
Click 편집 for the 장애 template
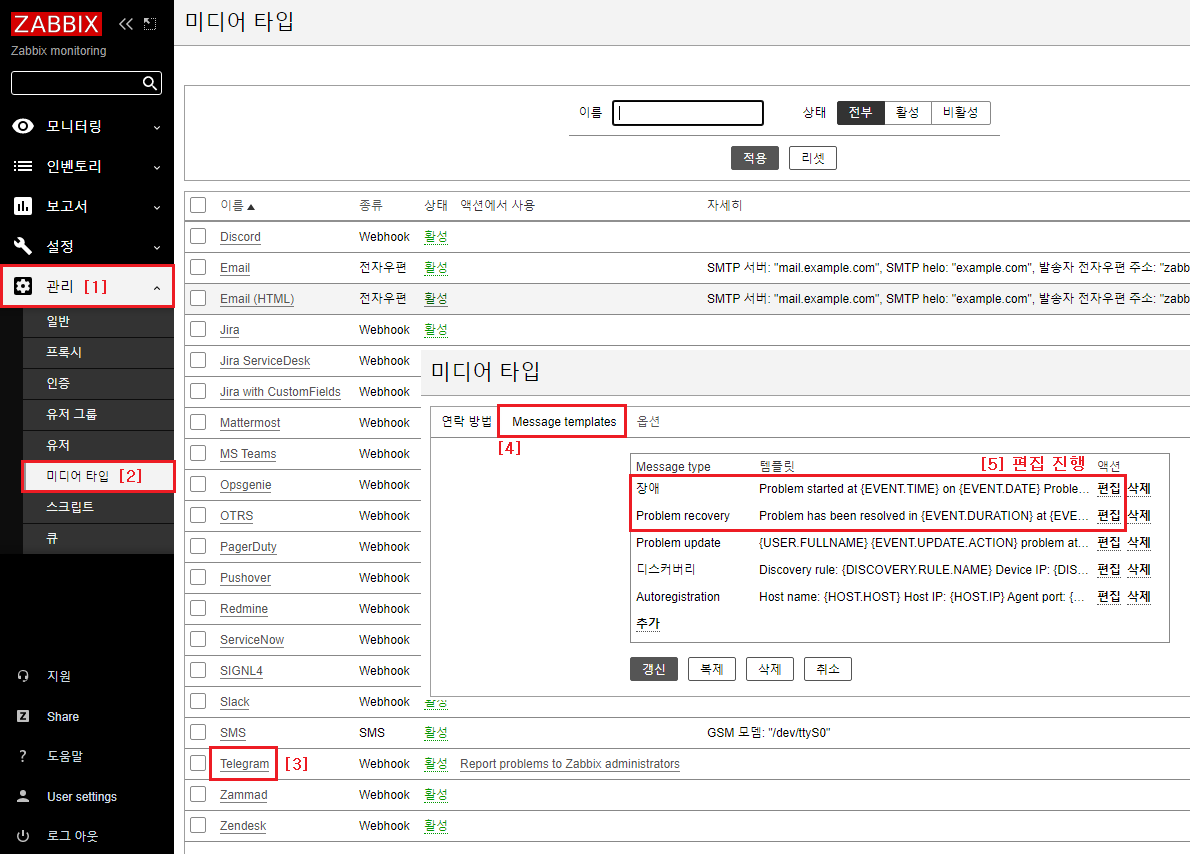1109,488
